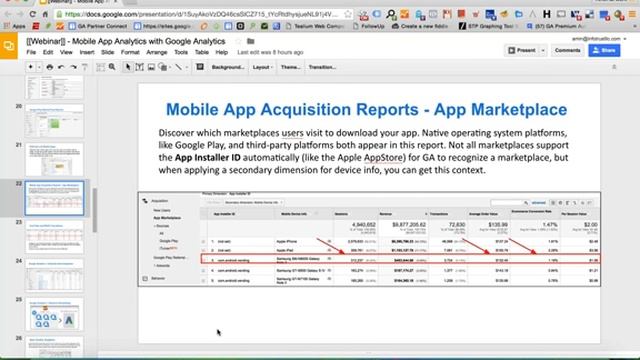Select the line tool
640x360 pixels.
179,67
